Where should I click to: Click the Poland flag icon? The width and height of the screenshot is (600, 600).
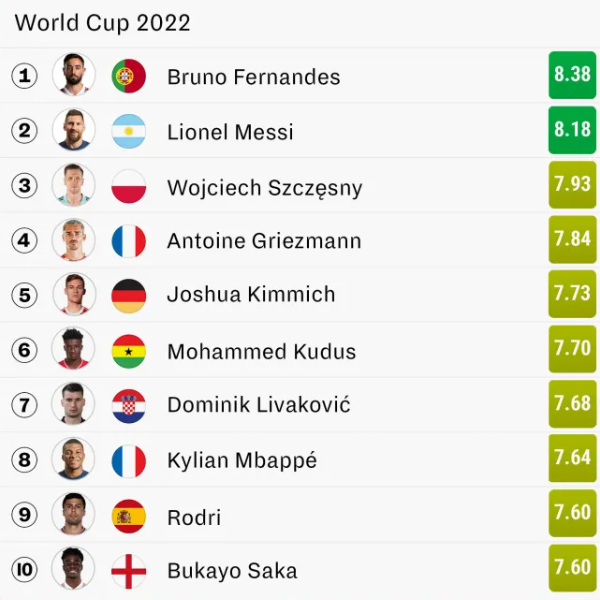pyautogui.click(x=129, y=187)
